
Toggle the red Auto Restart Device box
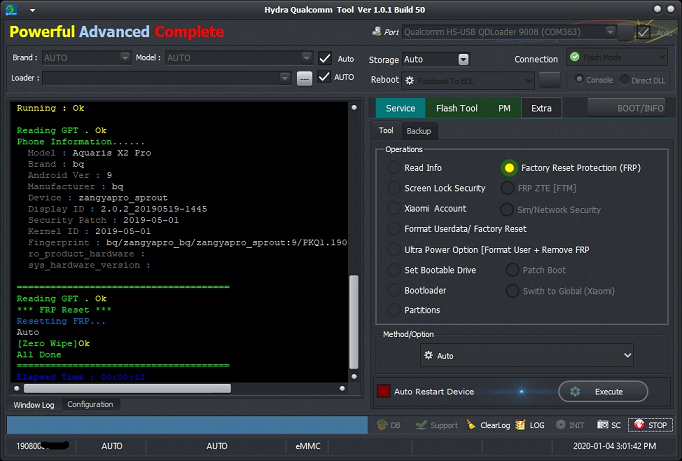click(384, 391)
